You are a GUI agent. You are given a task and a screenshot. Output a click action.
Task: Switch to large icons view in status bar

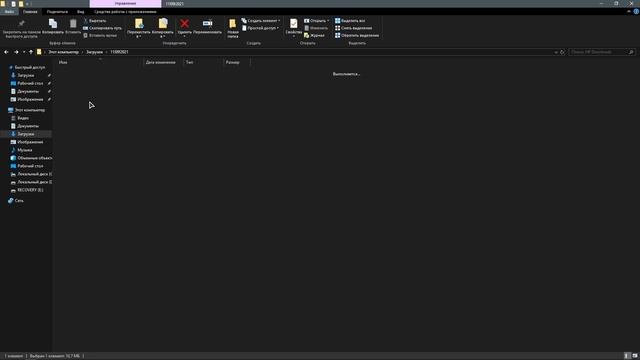pyautogui.click(x=635, y=356)
